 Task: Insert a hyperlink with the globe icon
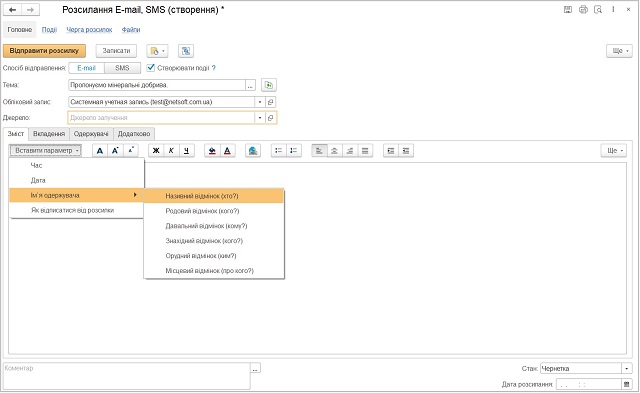pyautogui.click(x=253, y=151)
